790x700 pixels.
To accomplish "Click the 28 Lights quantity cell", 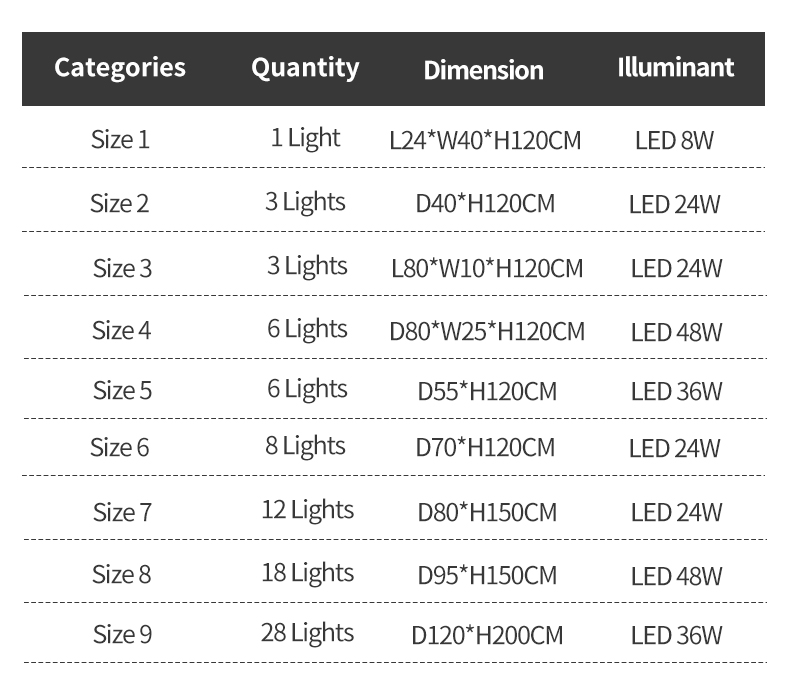I will (x=307, y=633).
